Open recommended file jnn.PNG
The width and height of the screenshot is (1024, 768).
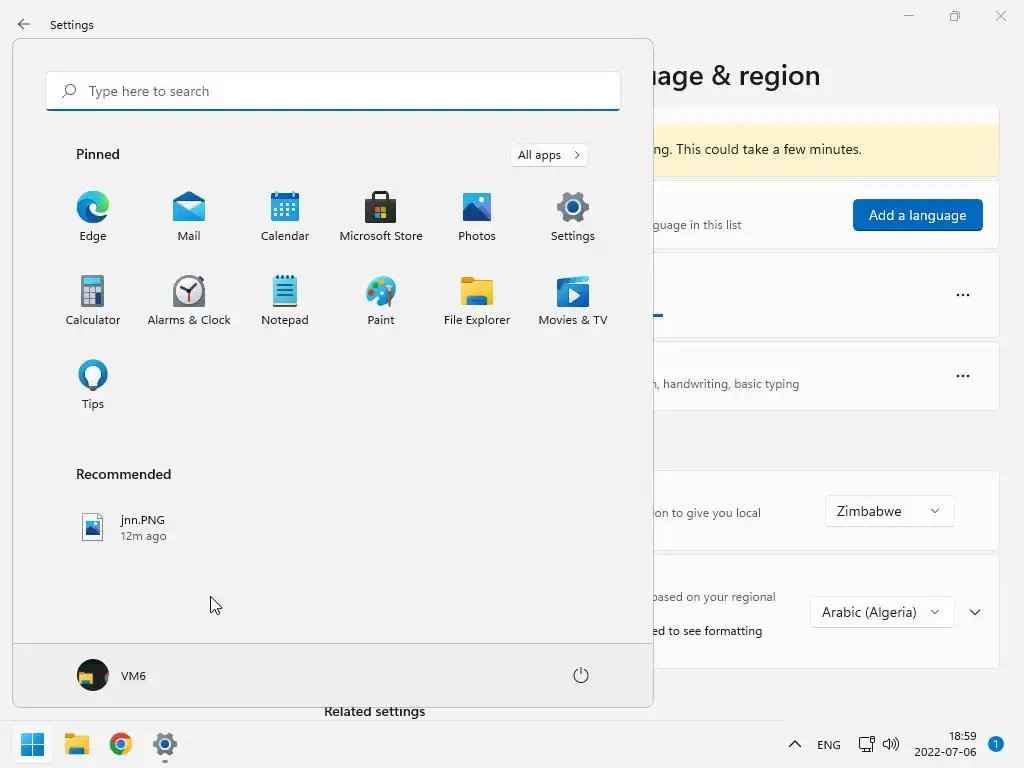pyautogui.click(x=124, y=527)
